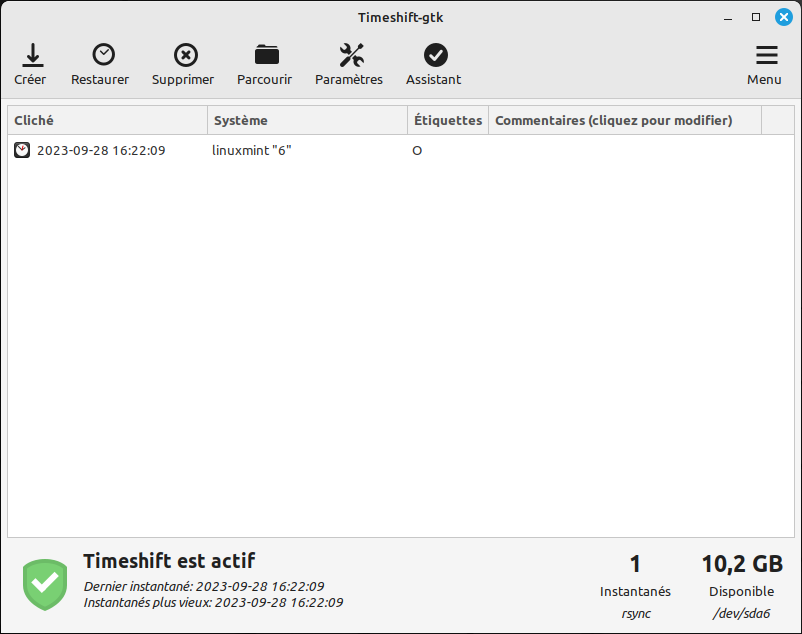This screenshot has height=634, width=802.
Task: Click the snapshot count '1'
Action: pos(635,564)
